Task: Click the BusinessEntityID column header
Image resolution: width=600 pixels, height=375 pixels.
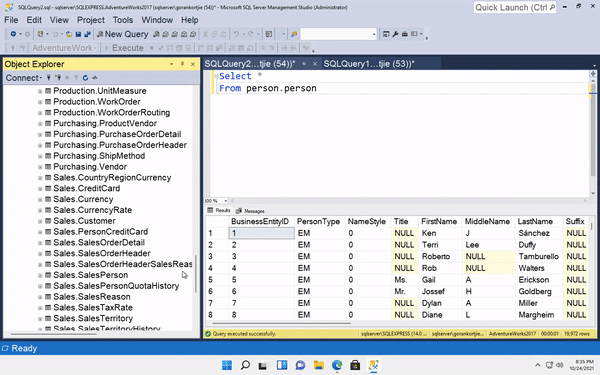Action: tap(262, 221)
